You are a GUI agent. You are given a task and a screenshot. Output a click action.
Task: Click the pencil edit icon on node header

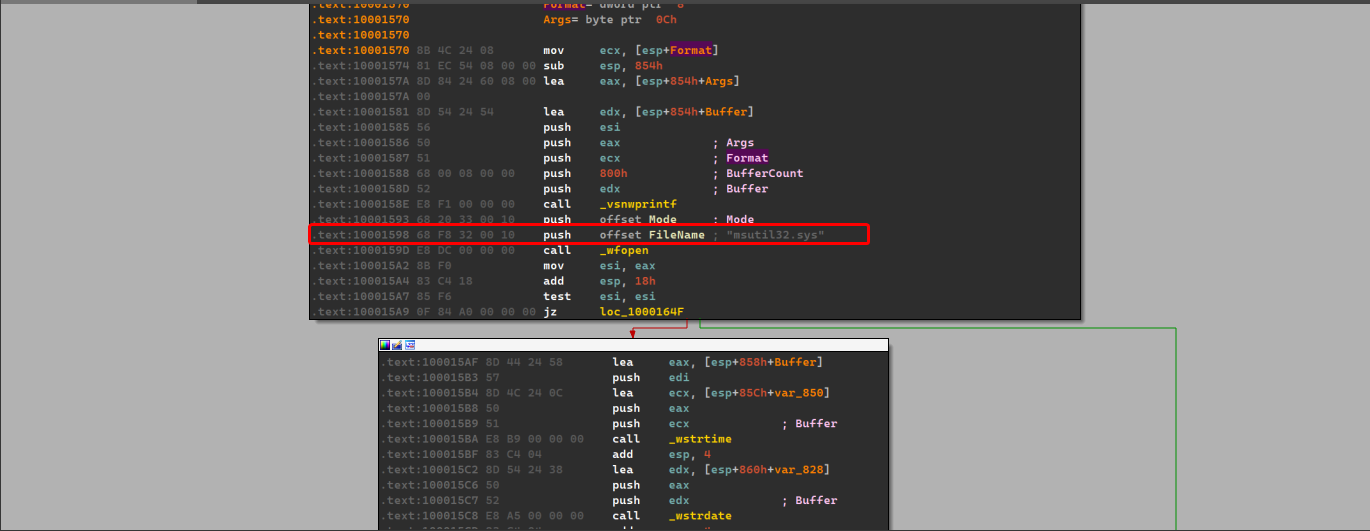[397, 345]
